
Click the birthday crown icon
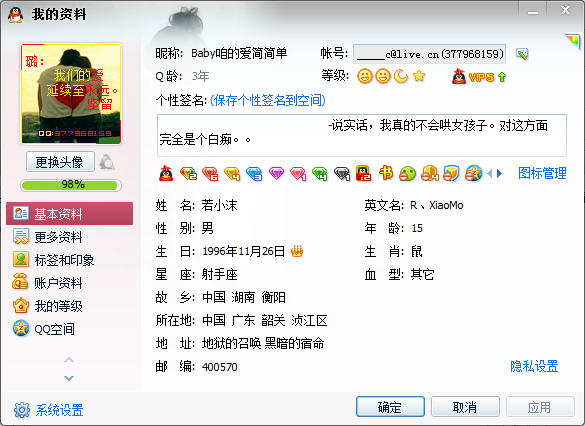tap(297, 251)
